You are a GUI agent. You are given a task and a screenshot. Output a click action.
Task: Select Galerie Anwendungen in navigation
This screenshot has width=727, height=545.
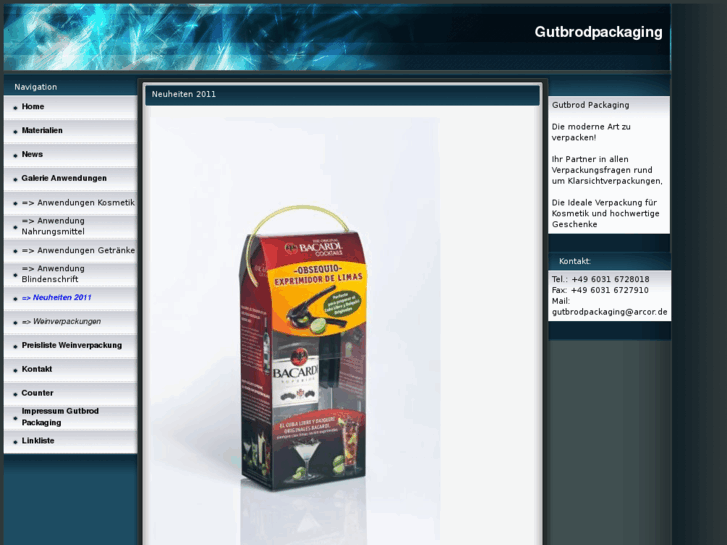click(64, 178)
